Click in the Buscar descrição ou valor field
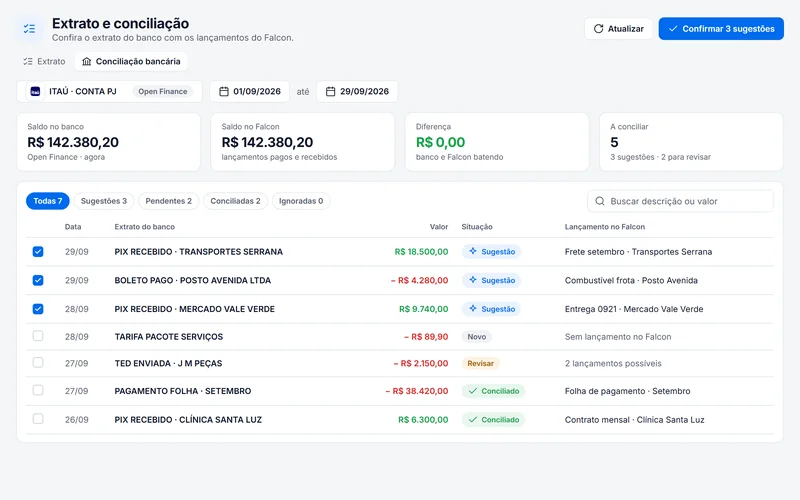800x500 pixels. tap(681, 201)
